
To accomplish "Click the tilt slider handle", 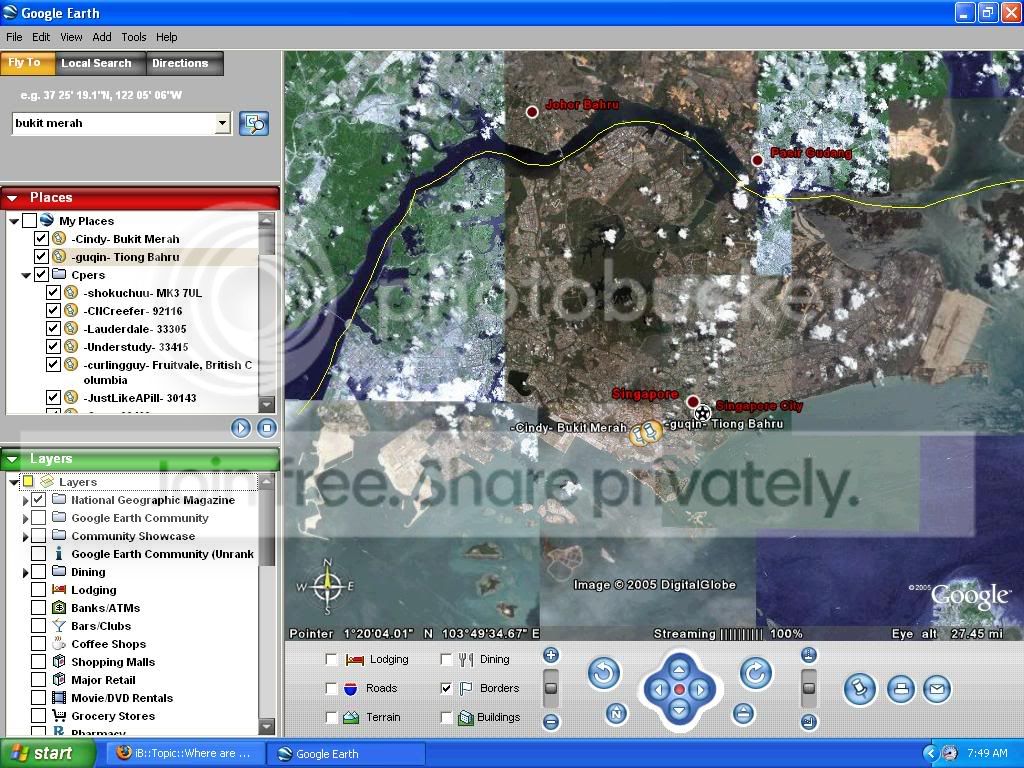I will [x=808, y=688].
